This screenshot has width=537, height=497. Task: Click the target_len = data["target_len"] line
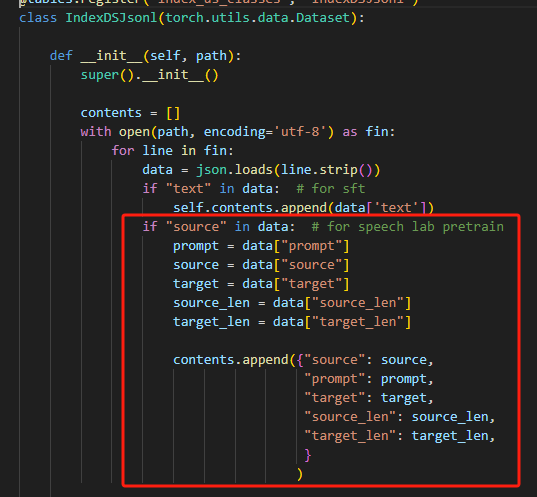pos(292,322)
